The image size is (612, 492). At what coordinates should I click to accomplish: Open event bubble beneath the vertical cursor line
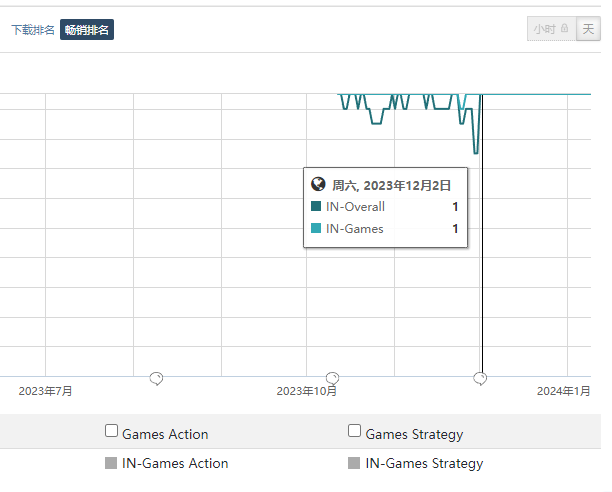[480, 378]
